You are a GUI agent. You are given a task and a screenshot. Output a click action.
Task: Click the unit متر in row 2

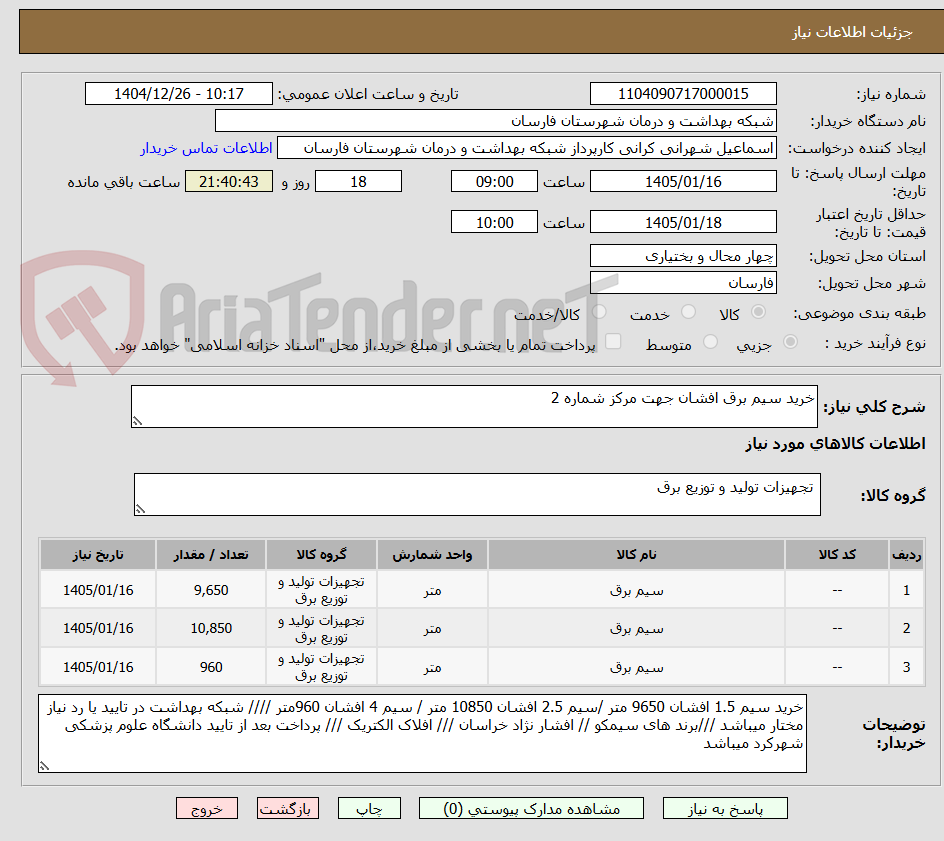tap(432, 629)
